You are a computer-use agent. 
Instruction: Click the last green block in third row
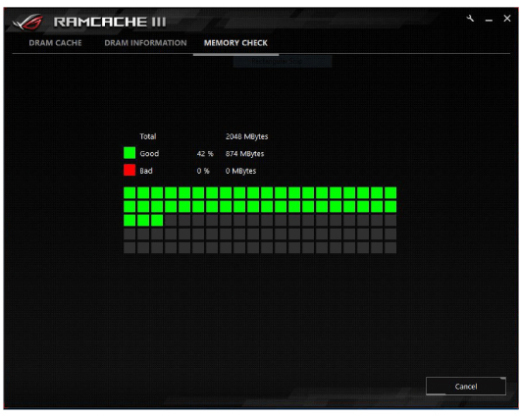tap(157, 220)
